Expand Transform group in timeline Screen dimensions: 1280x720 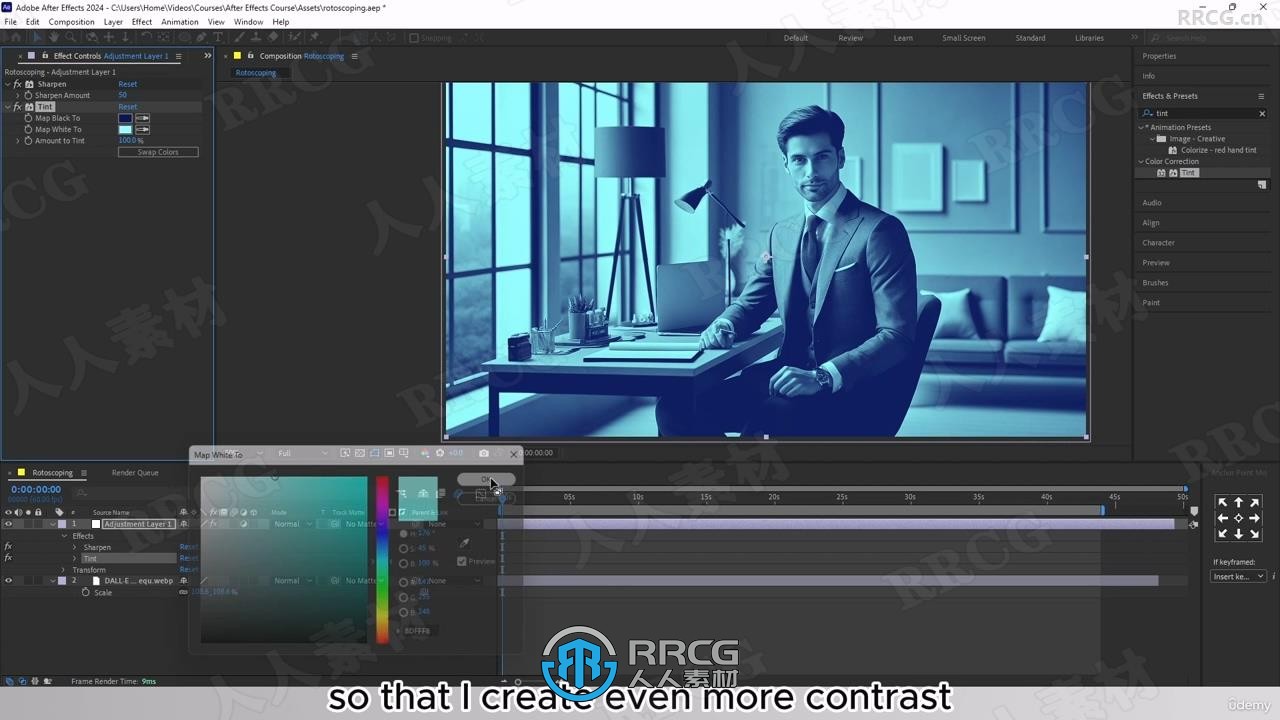[64, 570]
